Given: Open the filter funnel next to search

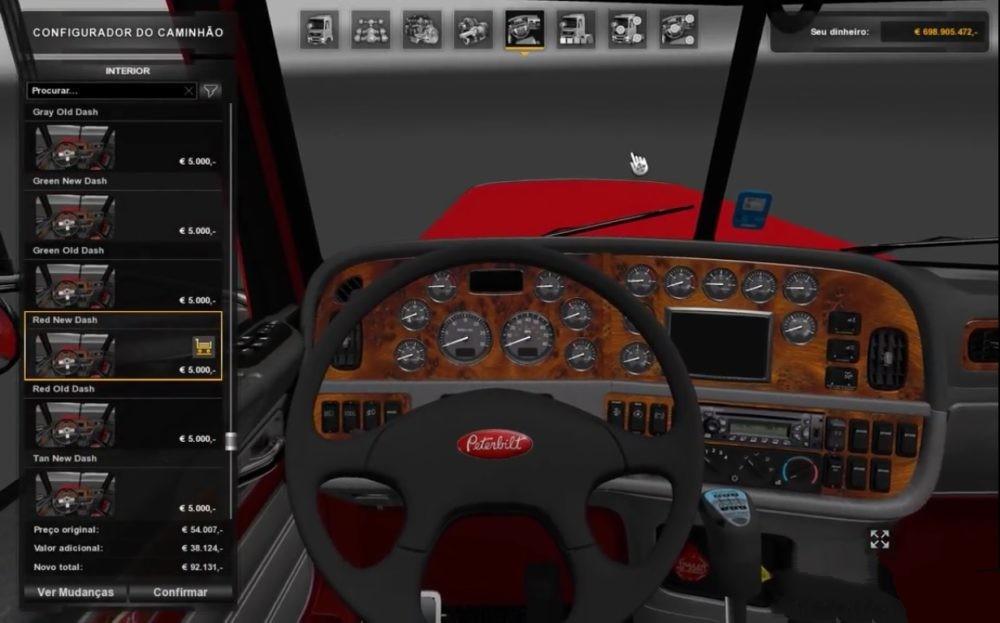Looking at the screenshot, I should tap(210, 91).
